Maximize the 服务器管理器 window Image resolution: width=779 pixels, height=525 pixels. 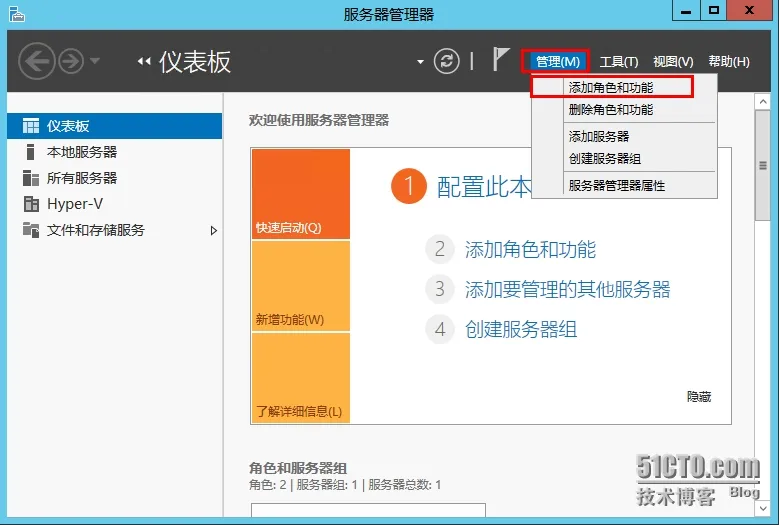tap(713, 10)
